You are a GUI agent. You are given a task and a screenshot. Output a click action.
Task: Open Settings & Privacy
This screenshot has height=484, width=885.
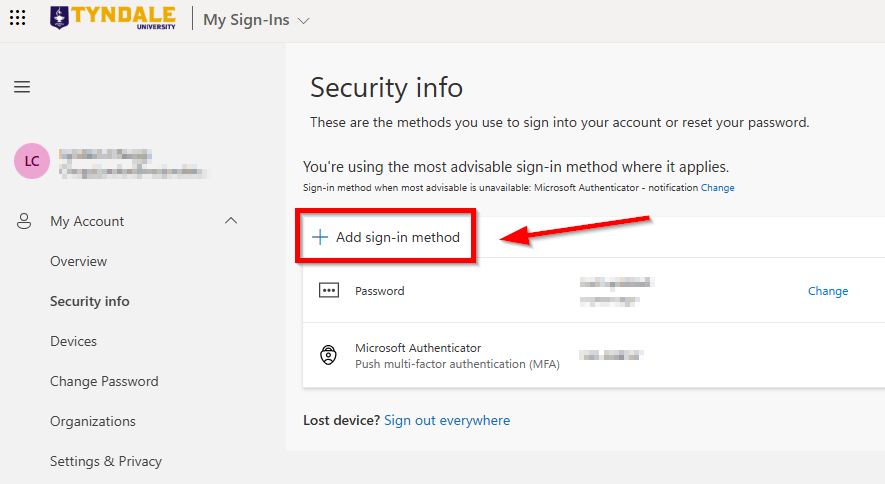106,461
